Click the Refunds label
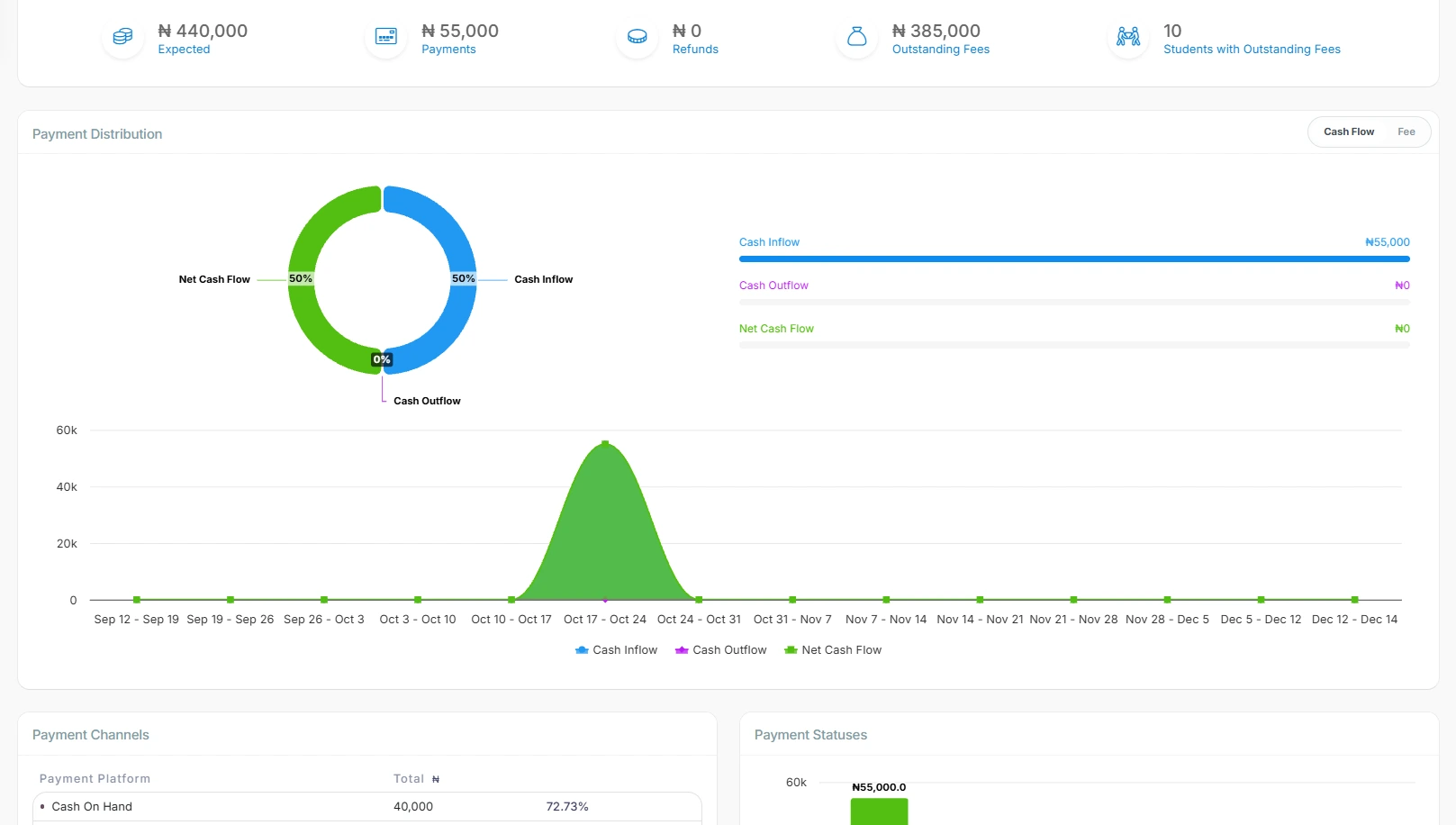The image size is (1456, 825). 695,50
